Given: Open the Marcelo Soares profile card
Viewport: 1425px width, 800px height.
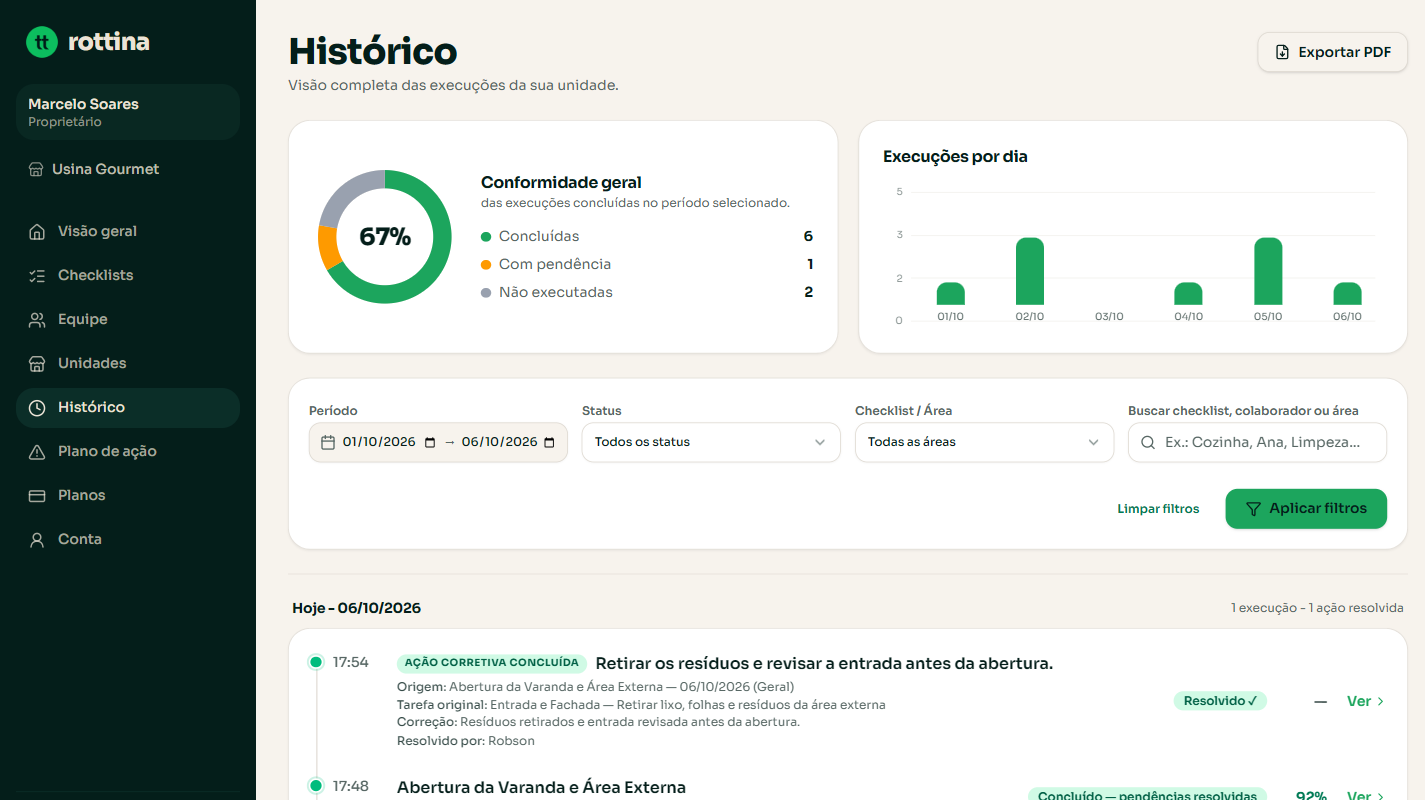Looking at the screenshot, I should click(128, 112).
